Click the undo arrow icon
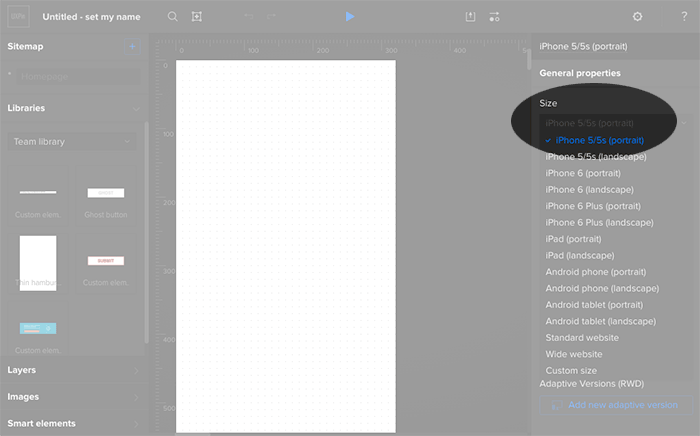Image resolution: width=700 pixels, height=436 pixels. (x=249, y=17)
